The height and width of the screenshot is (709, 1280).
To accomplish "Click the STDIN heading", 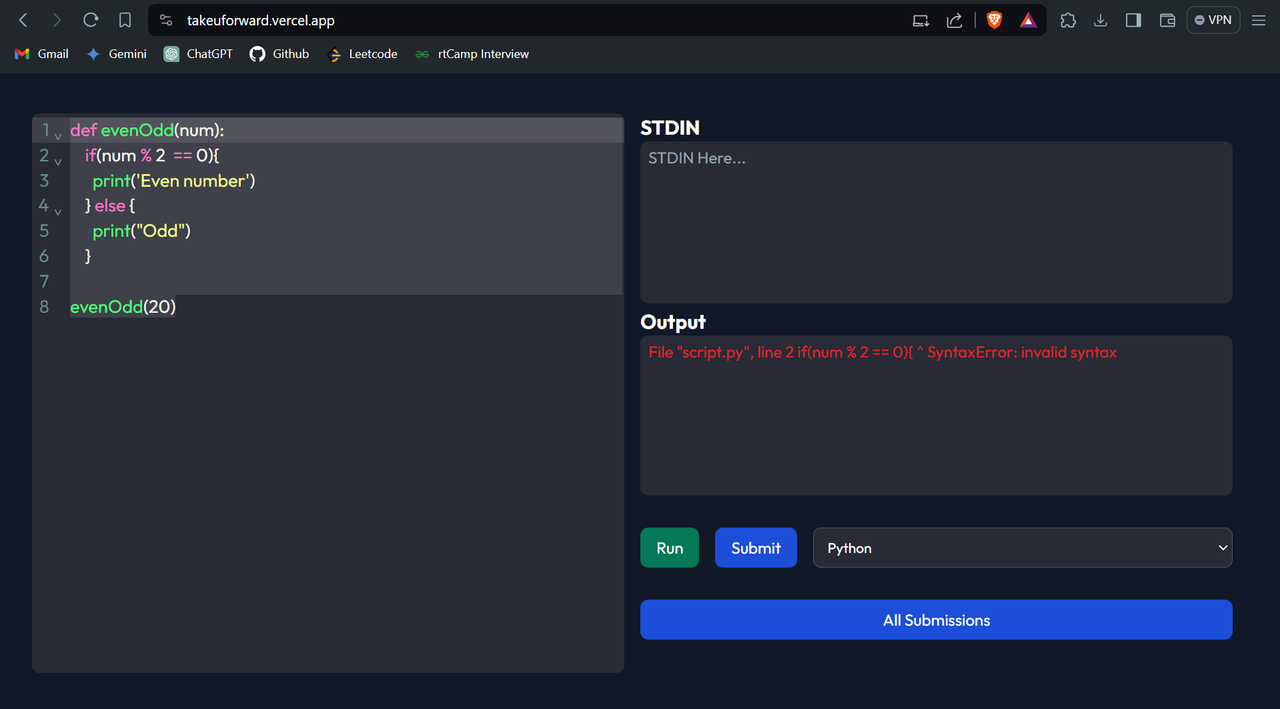I will point(670,128).
